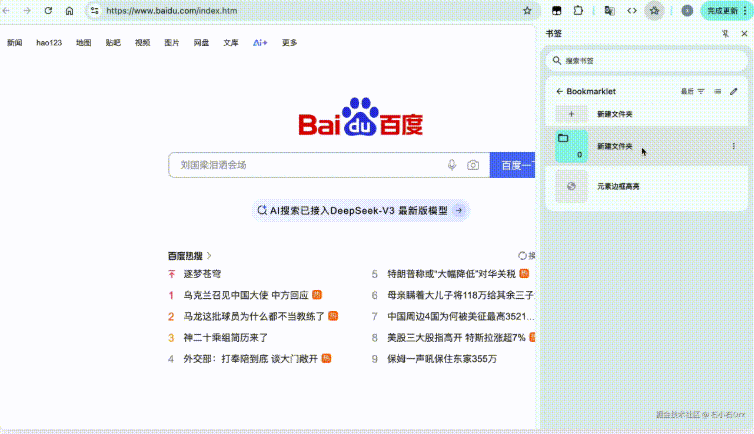
Task: Open hot search 马龙这批球员为什么都不当教练了
Action: coord(254,316)
